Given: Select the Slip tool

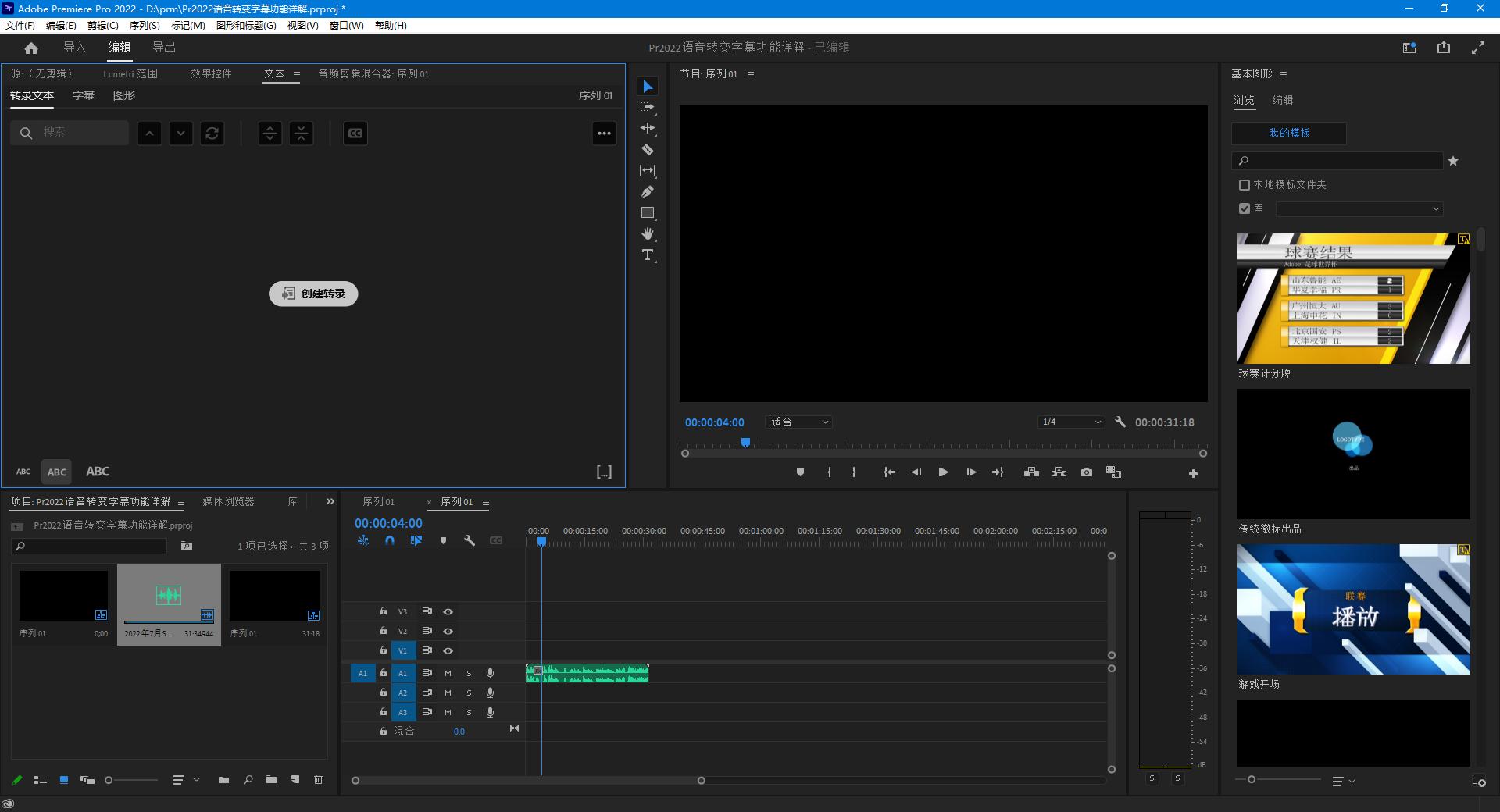Looking at the screenshot, I should (648, 170).
